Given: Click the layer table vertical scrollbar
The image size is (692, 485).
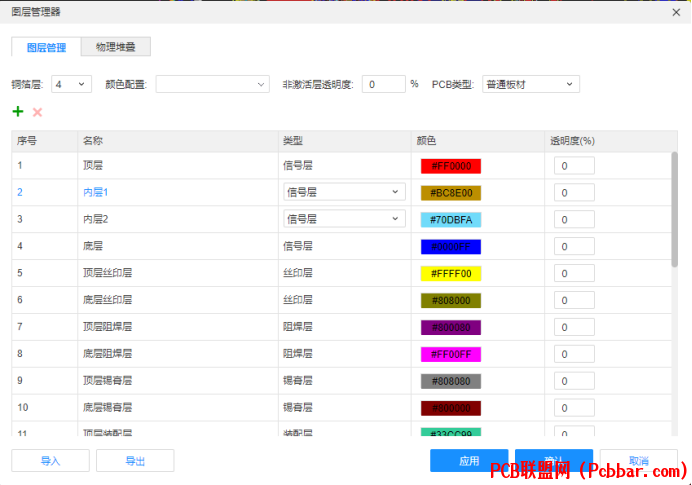Looking at the screenshot, I should (674, 209).
